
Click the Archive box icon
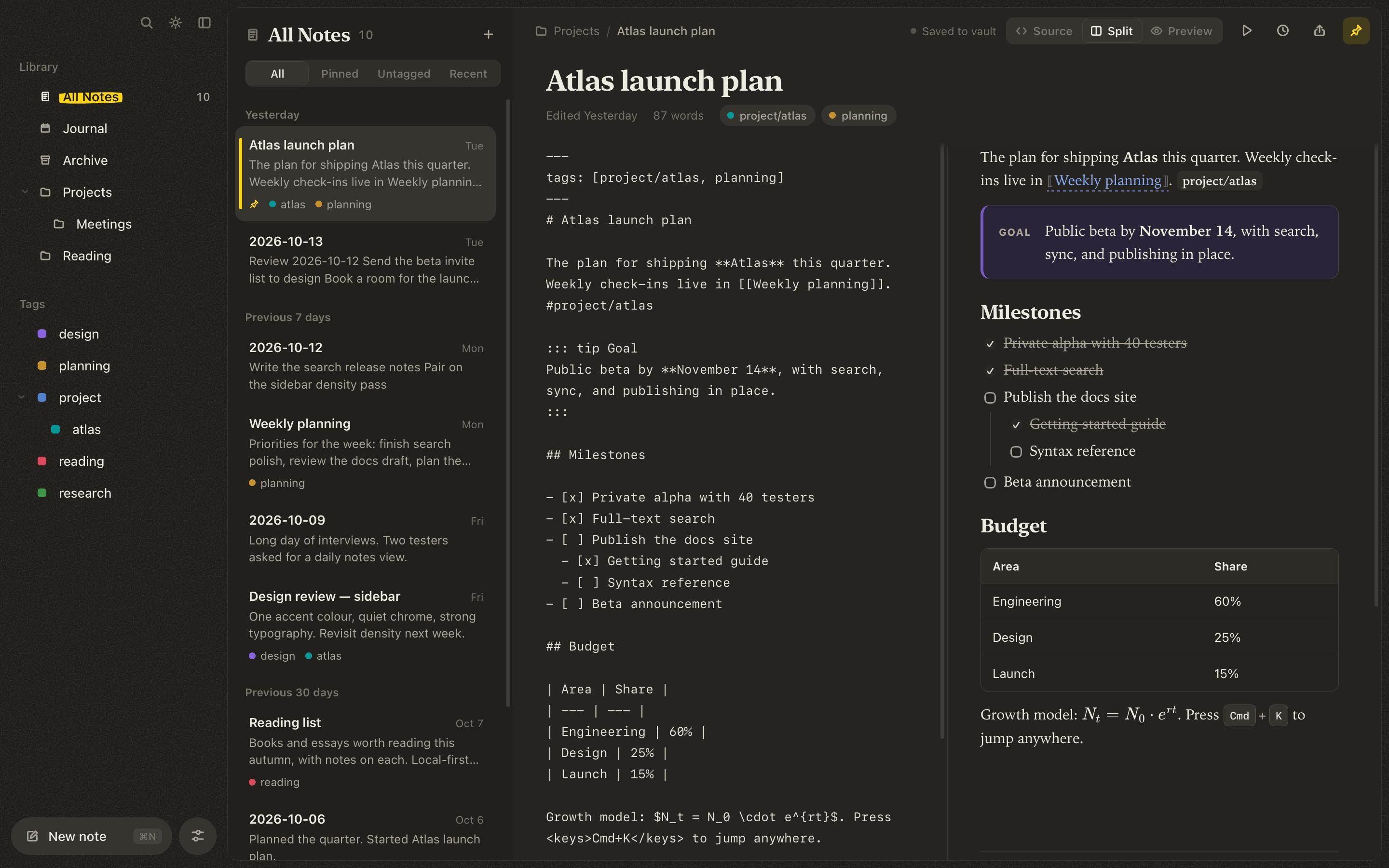[45, 160]
